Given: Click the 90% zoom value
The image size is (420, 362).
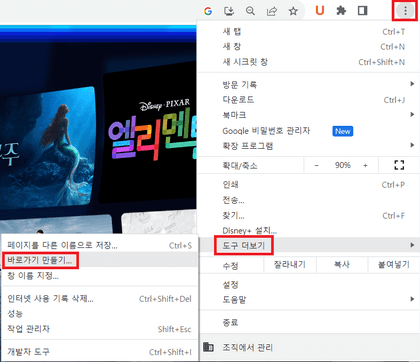Looking at the screenshot, I should click(x=342, y=165).
